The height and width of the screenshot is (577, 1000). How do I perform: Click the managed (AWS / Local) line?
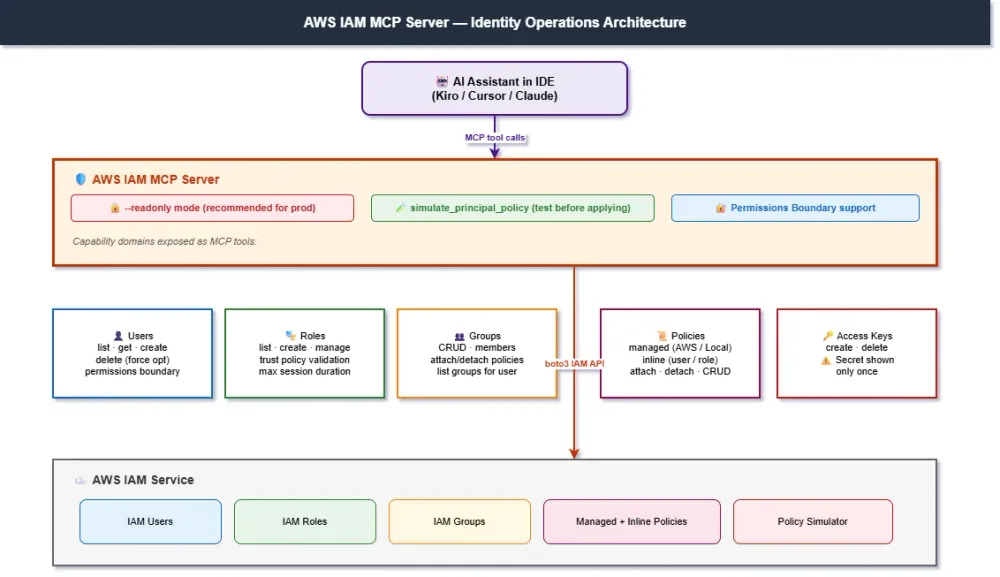point(680,347)
